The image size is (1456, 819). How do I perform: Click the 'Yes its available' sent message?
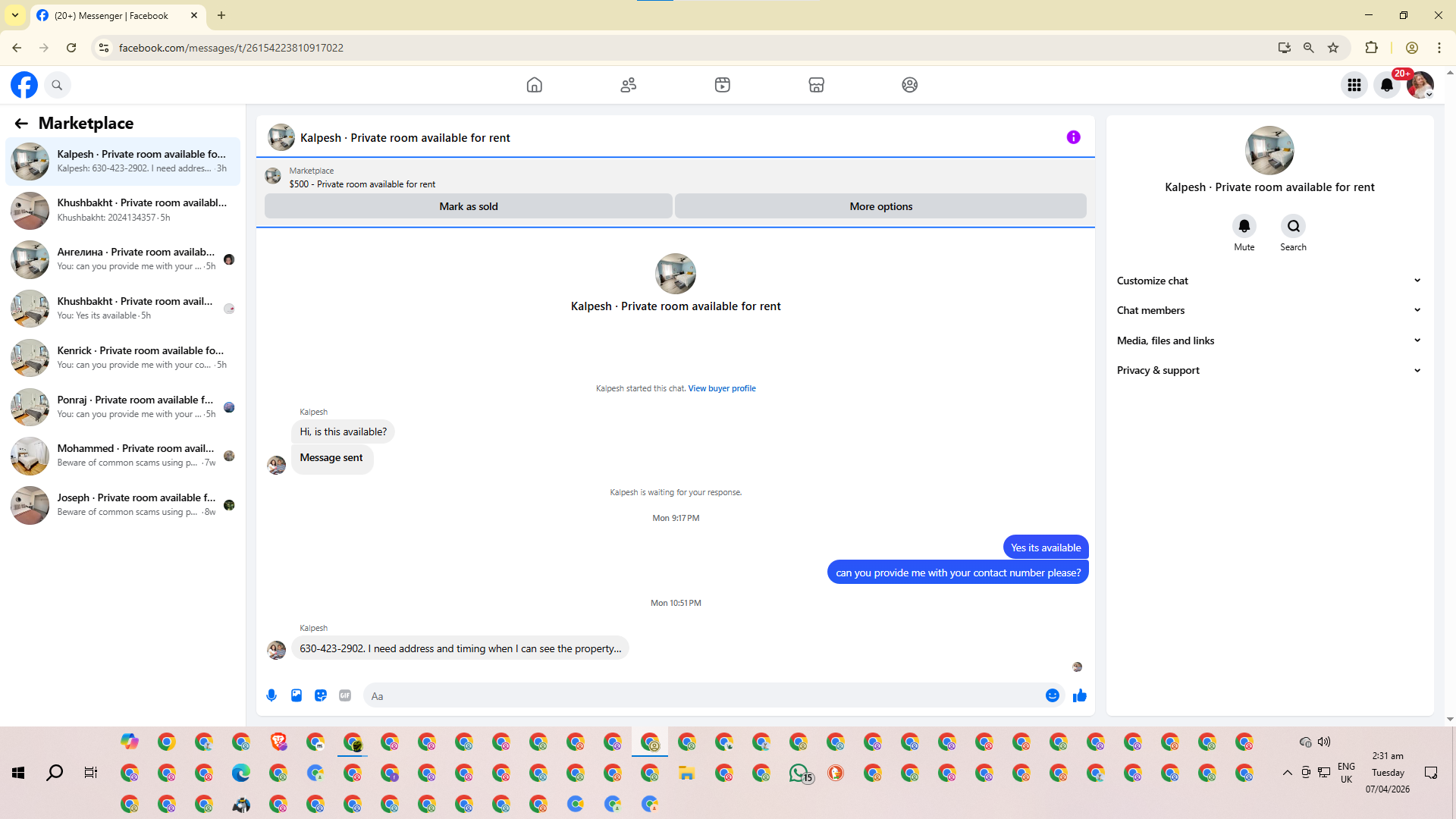pos(1046,548)
